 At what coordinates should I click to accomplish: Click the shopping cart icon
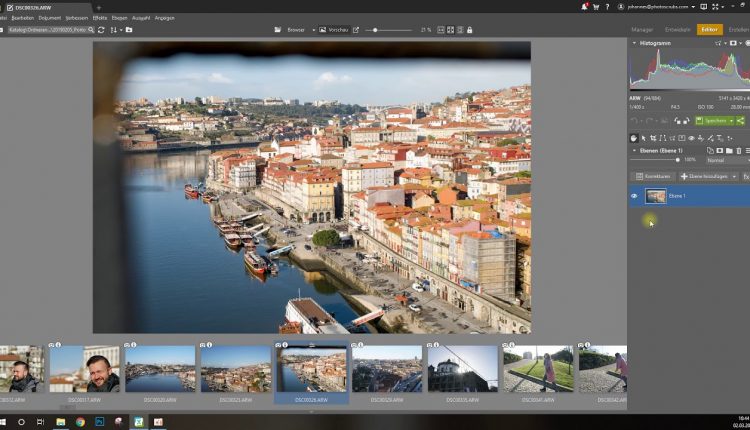click(x=596, y=7)
